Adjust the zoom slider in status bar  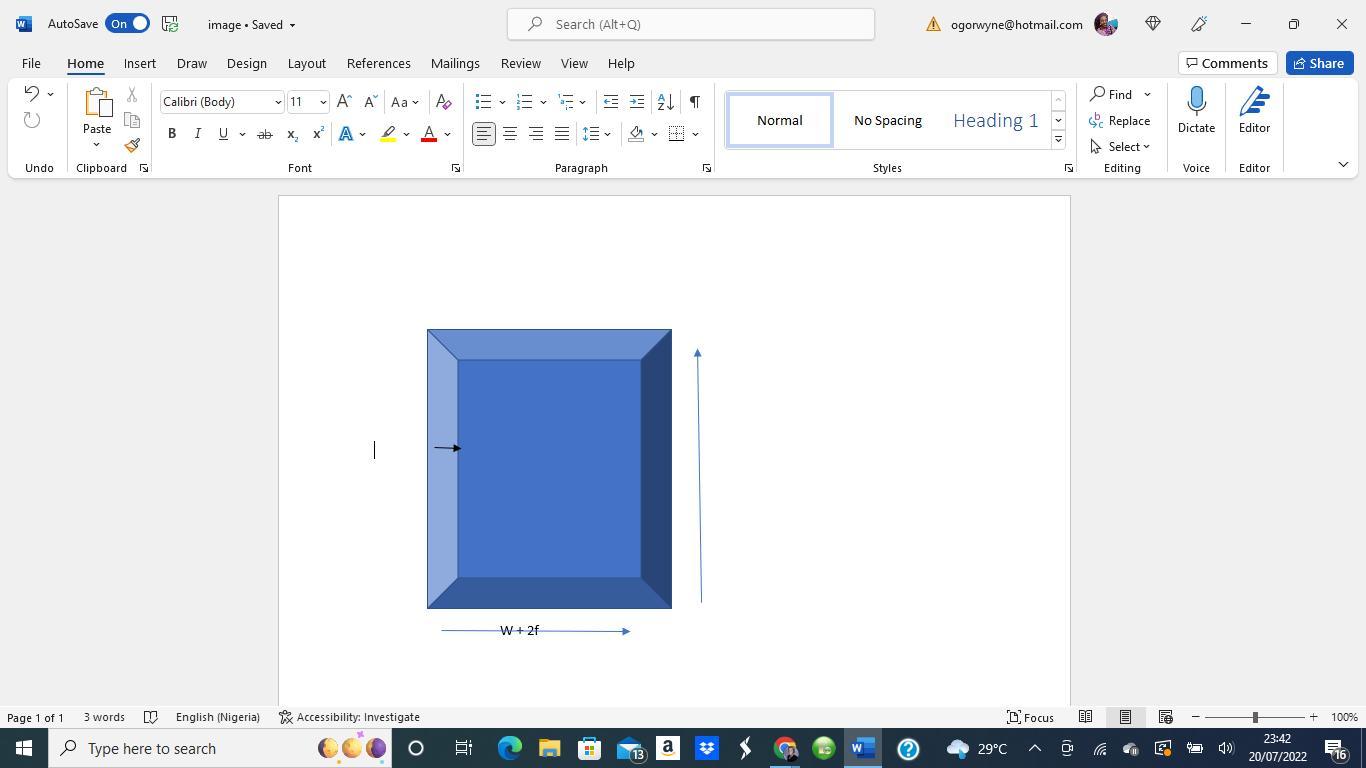click(1255, 717)
